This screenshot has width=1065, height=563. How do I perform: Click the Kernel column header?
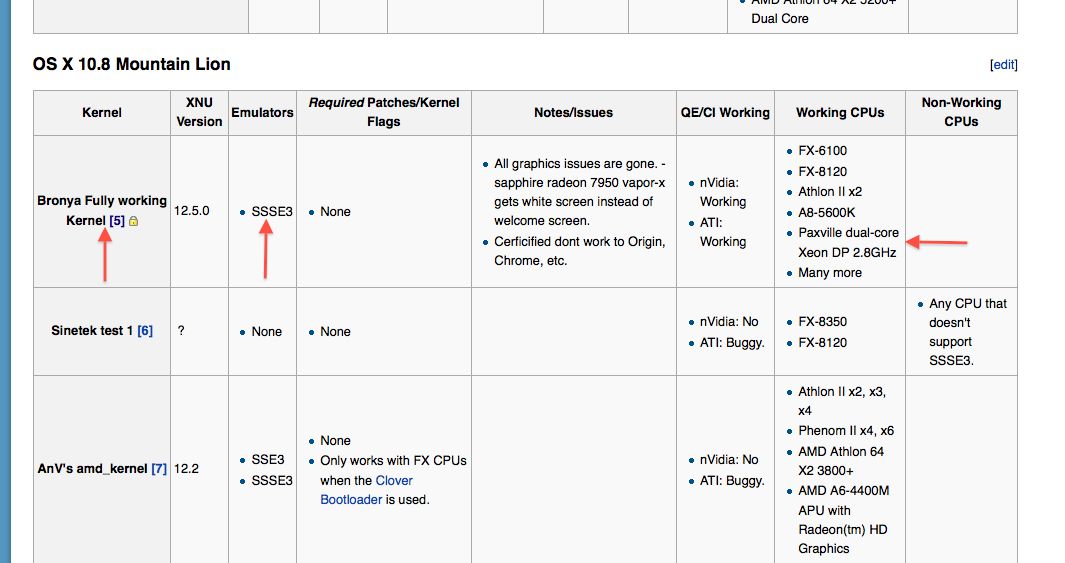(102, 113)
